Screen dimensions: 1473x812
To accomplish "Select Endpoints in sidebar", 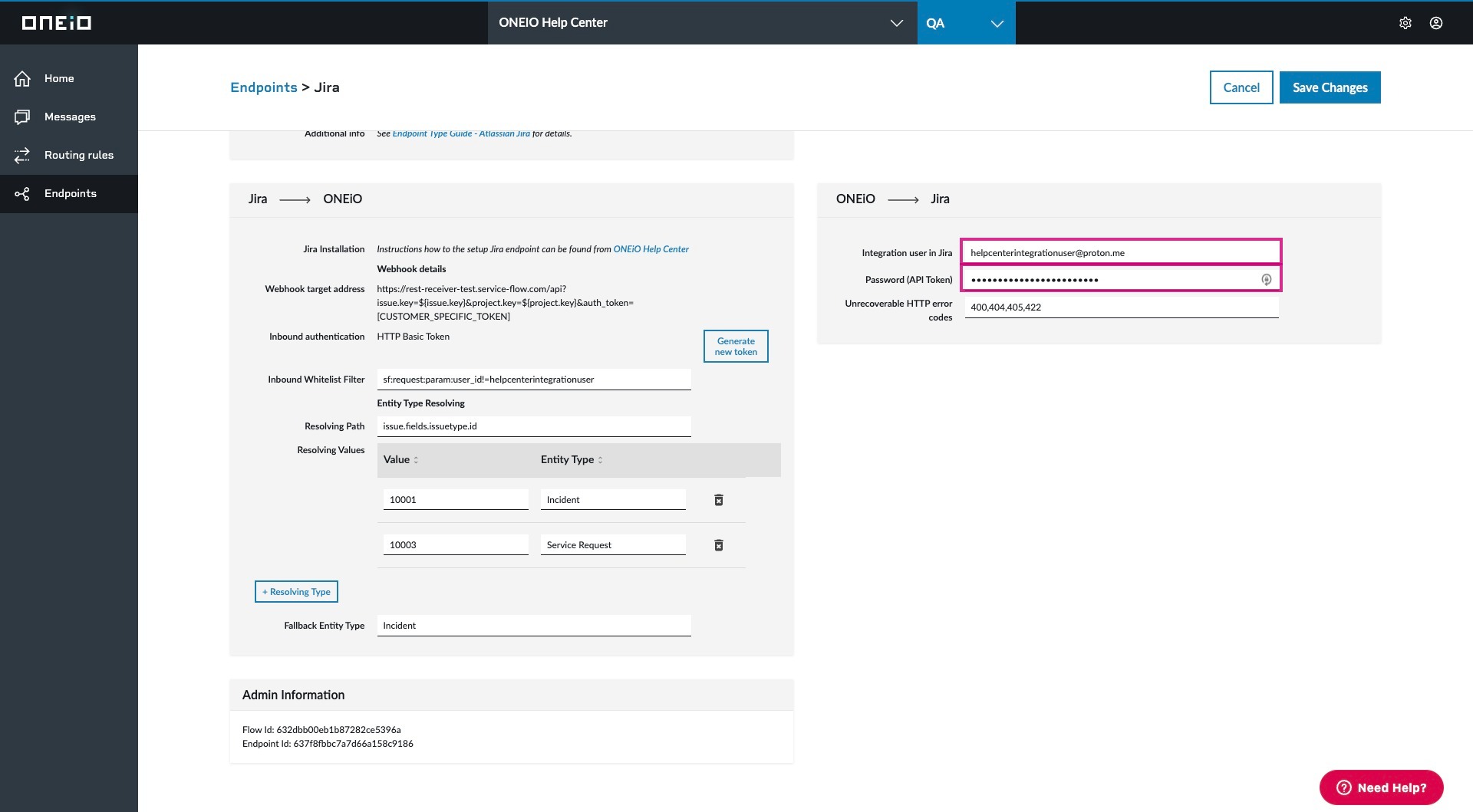I will [x=69, y=193].
